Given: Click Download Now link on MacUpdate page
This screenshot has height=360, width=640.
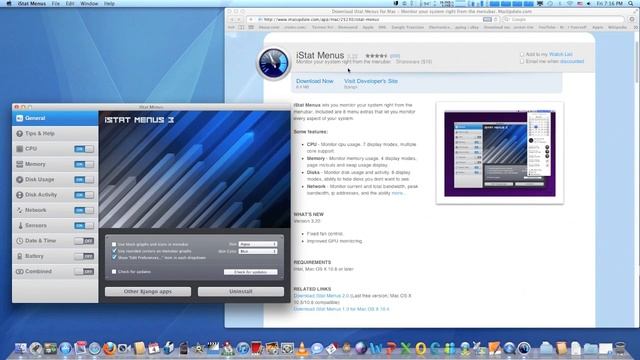Looking at the screenshot, I should pyautogui.click(x=315, y=81).
